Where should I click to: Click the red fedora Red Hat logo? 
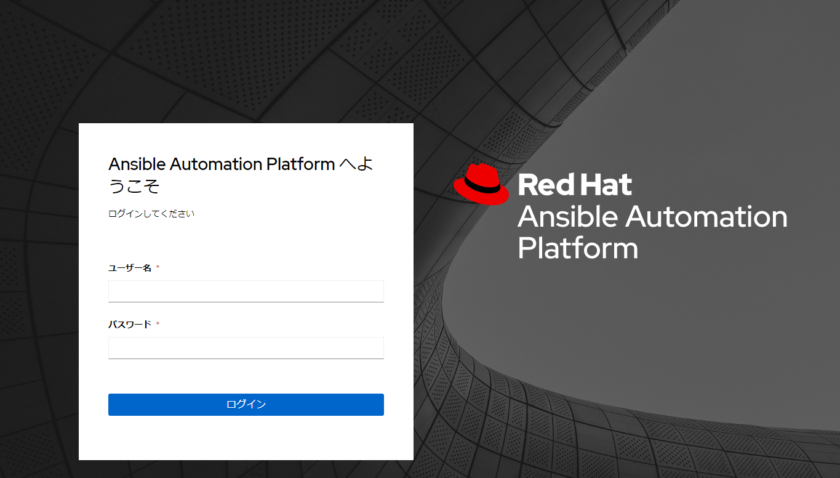tap(481, 184)
